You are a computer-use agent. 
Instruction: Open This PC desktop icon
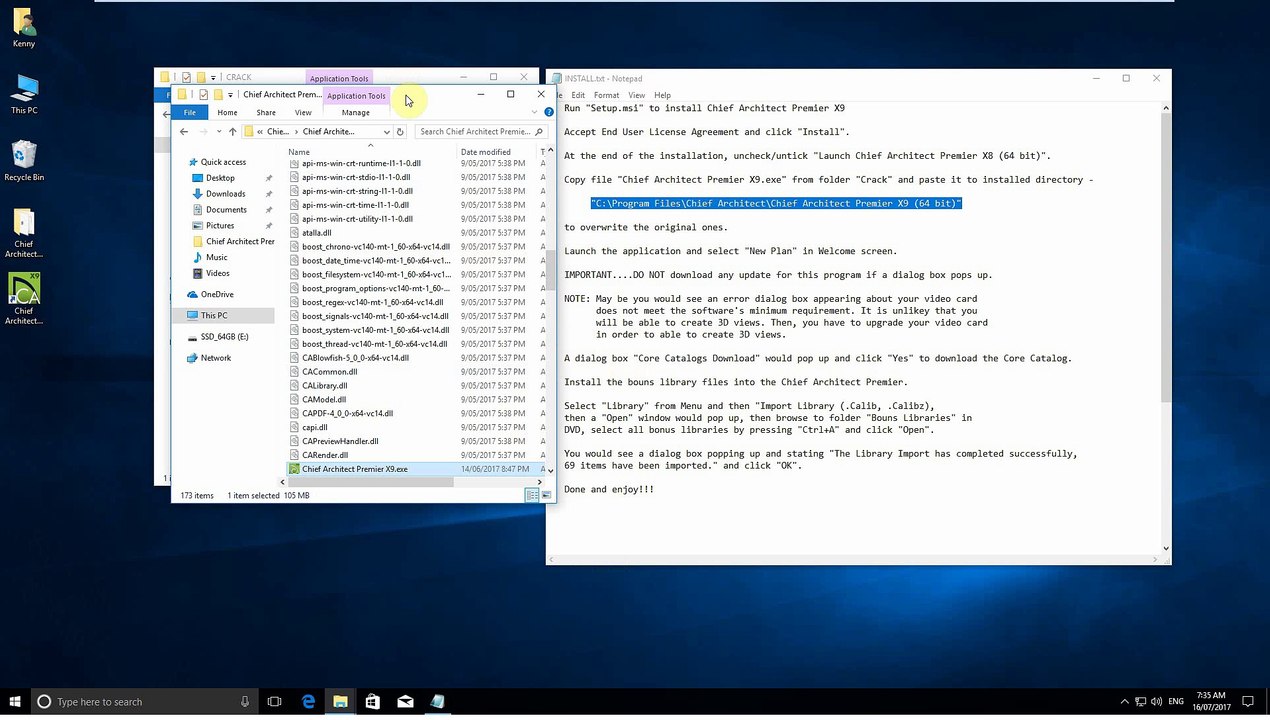pyautogui.click(x=24, y=94)
